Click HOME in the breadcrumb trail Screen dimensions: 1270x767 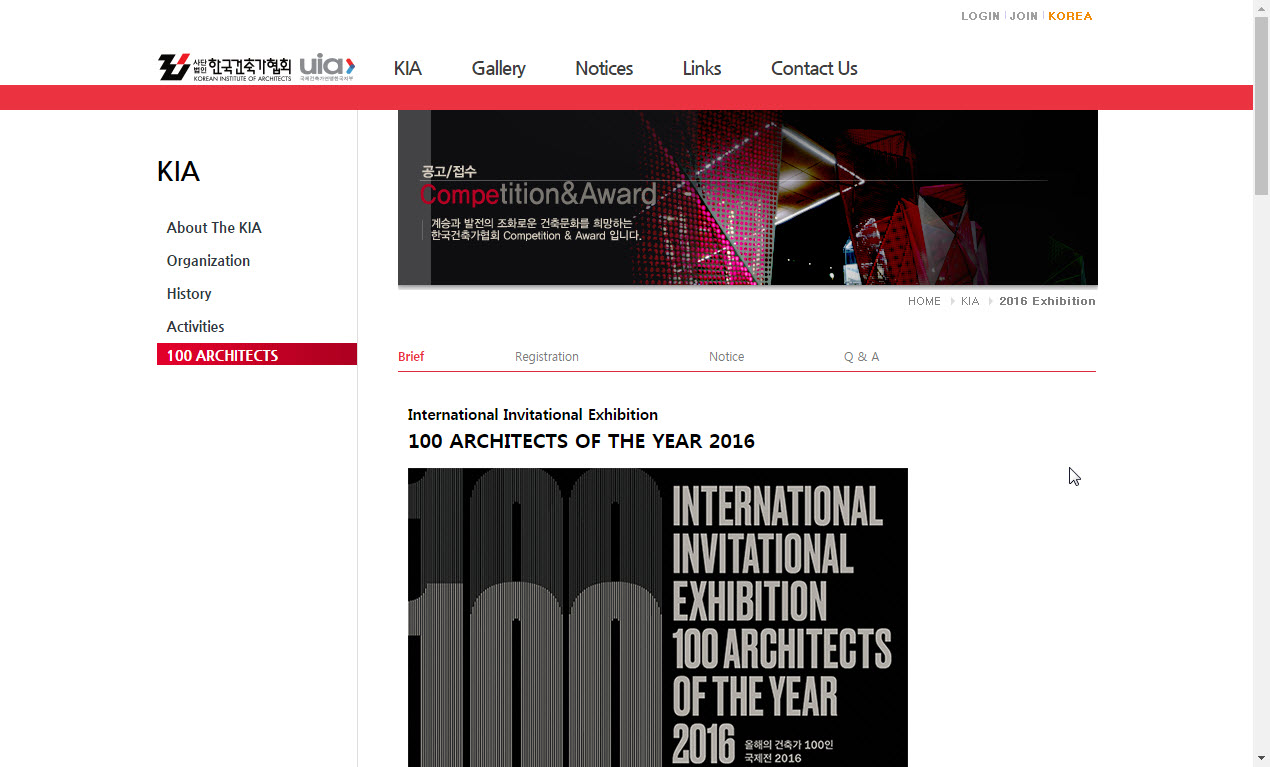[x=924, y=301]
